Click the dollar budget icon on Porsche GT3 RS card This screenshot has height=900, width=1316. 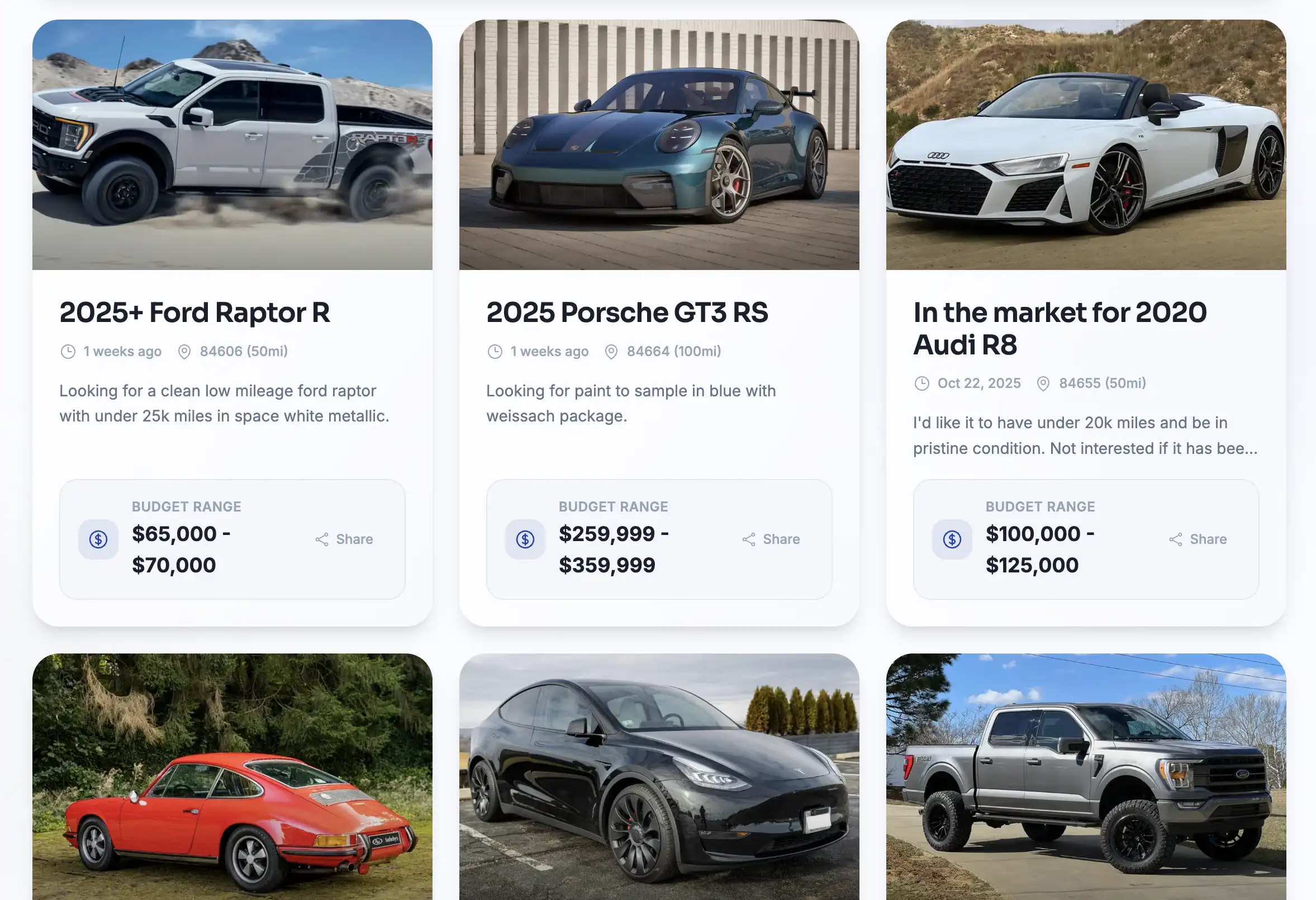click(525, 539)
